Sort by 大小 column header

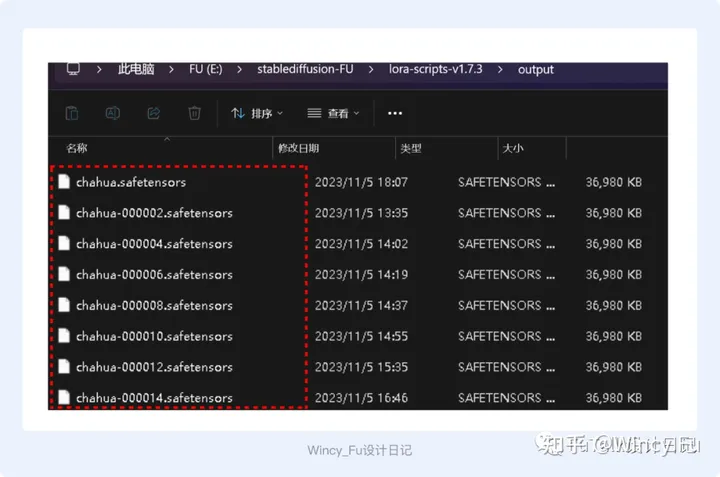click(513, 148)
